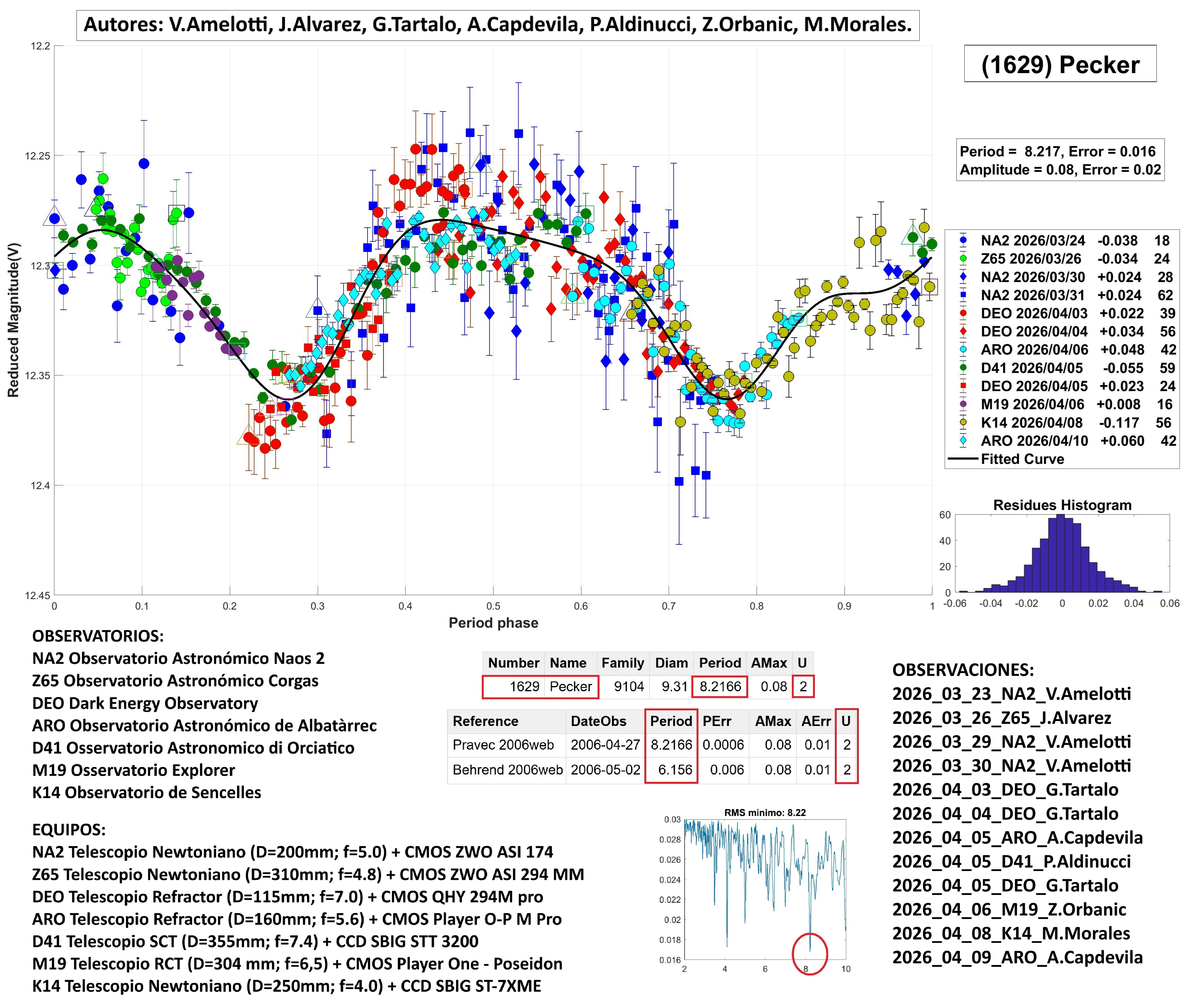This screenshot has width=1191, height=1008.
Task: Click the K14 Observatorio de Sencelles line
Action: 146,793
